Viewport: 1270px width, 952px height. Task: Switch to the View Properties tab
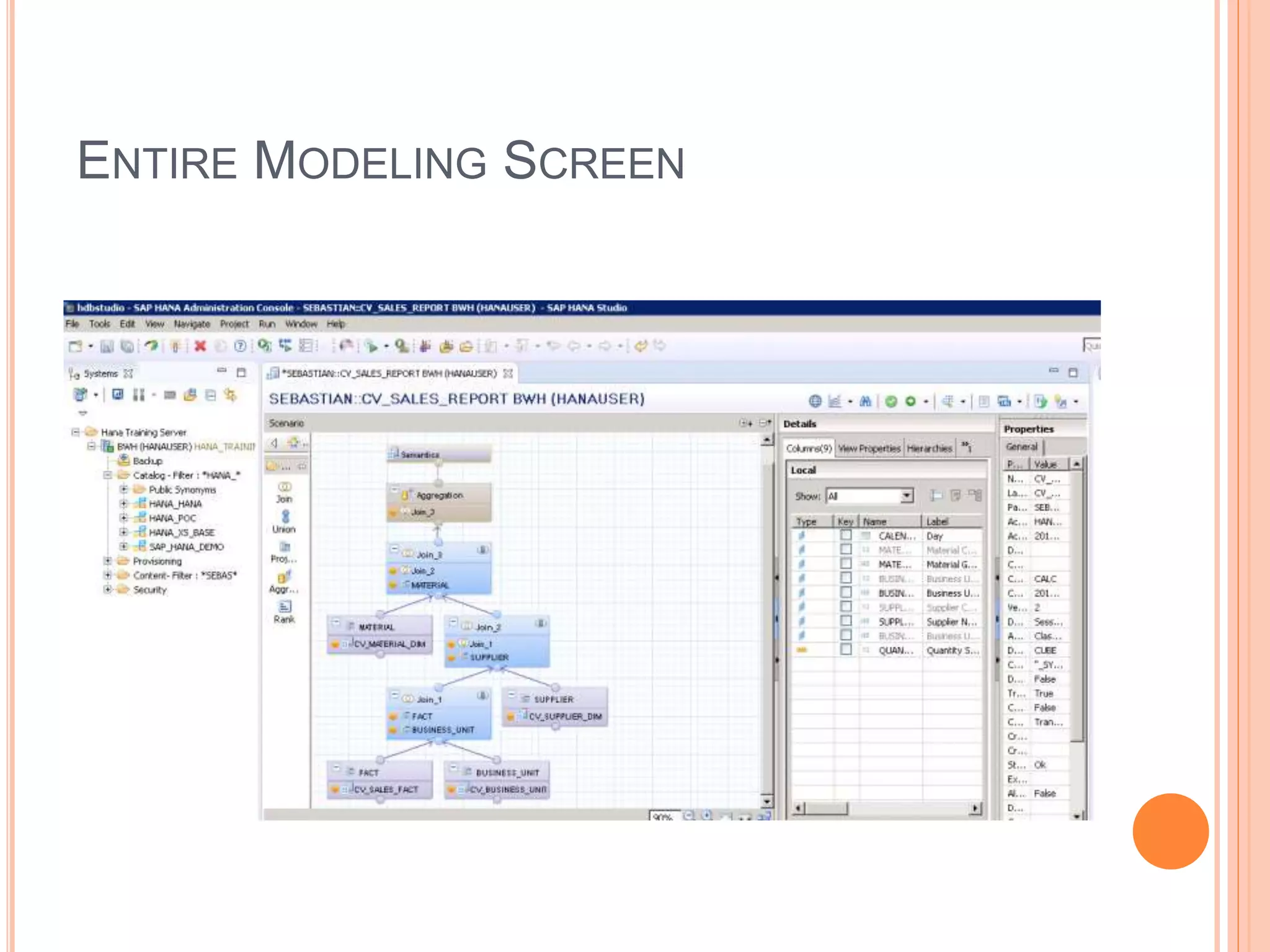(869, 448)
